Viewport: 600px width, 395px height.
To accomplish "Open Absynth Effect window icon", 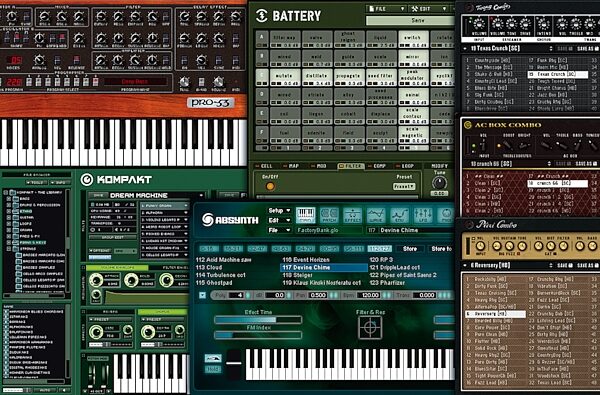I will click(x=352, y=215).
